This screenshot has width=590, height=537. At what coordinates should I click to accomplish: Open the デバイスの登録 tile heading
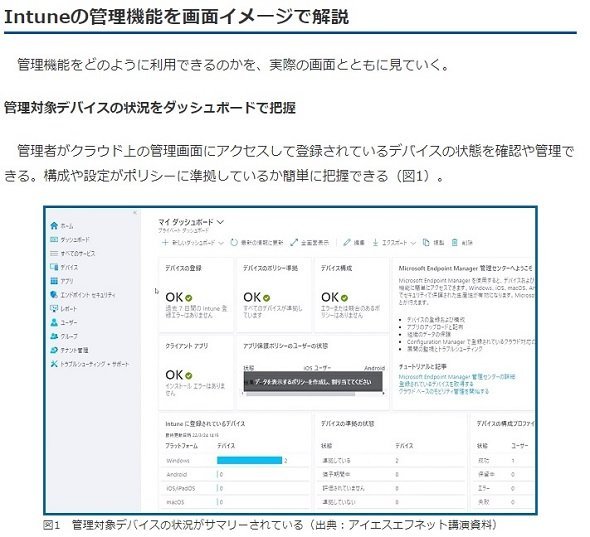click(184, 268)
